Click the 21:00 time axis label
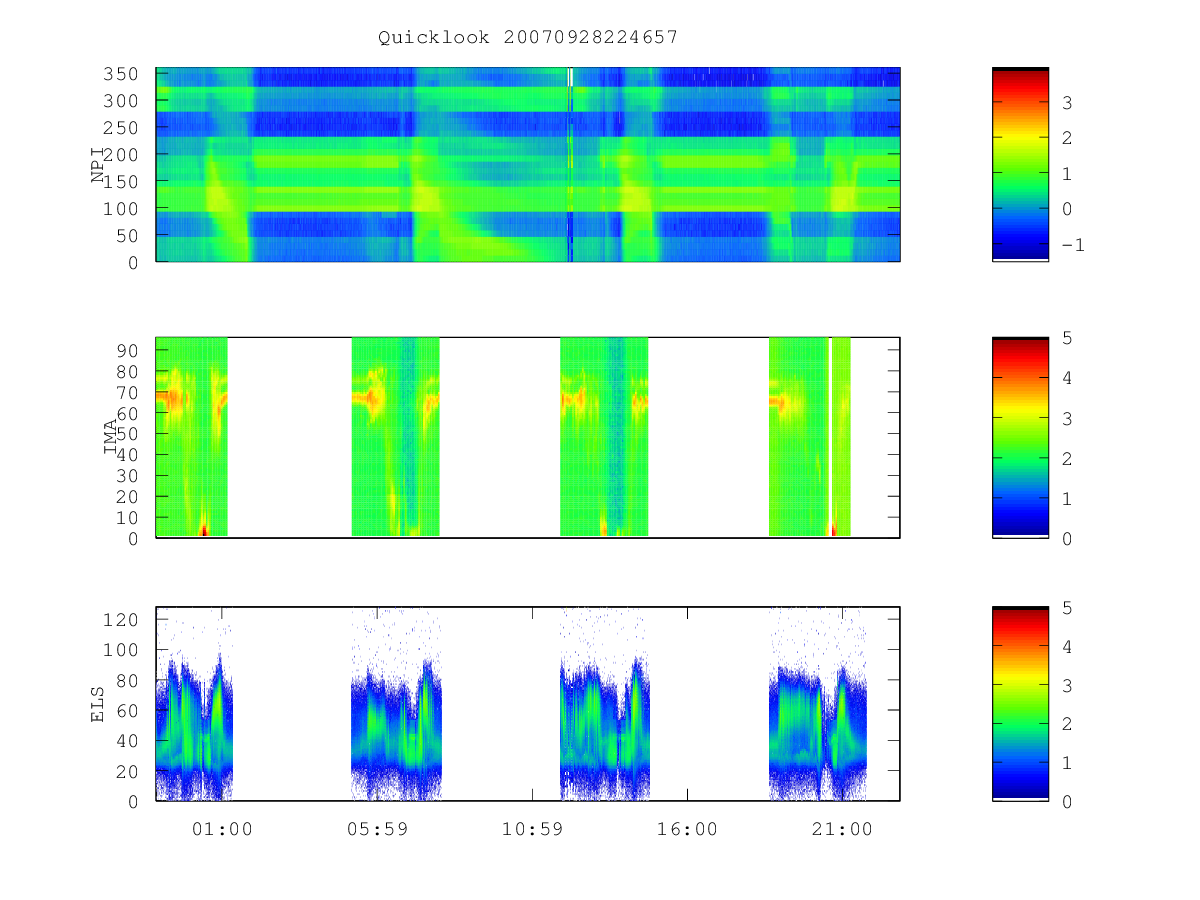 click(x=842, y=829)
